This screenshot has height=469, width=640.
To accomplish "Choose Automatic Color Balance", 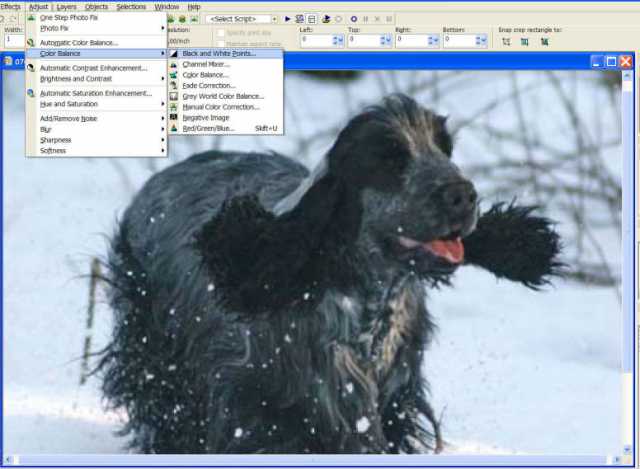I will pos(96,42).
